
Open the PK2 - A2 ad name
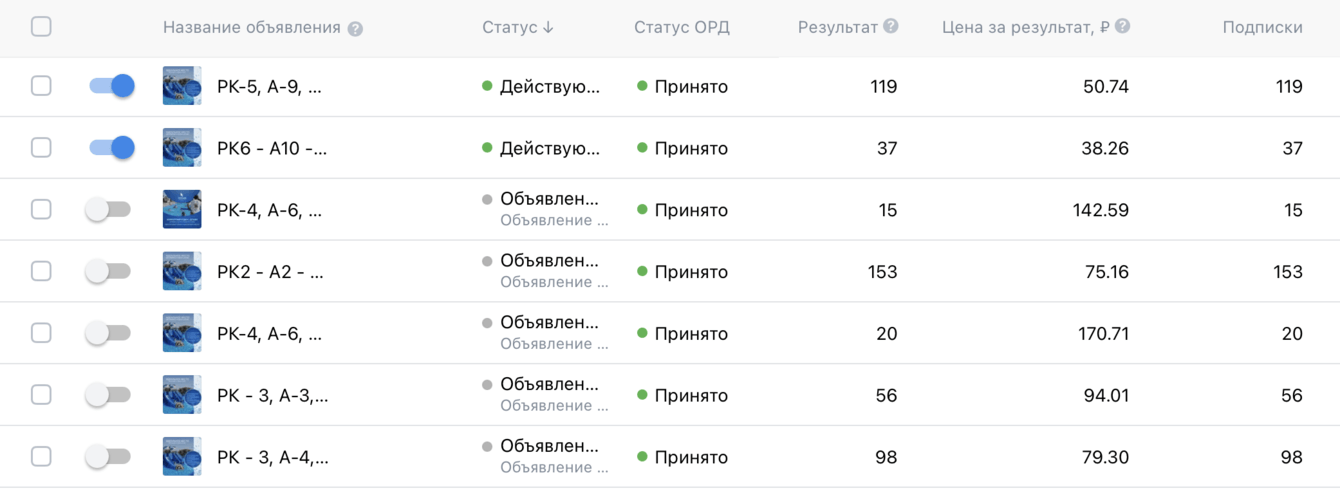coord(270,272)
